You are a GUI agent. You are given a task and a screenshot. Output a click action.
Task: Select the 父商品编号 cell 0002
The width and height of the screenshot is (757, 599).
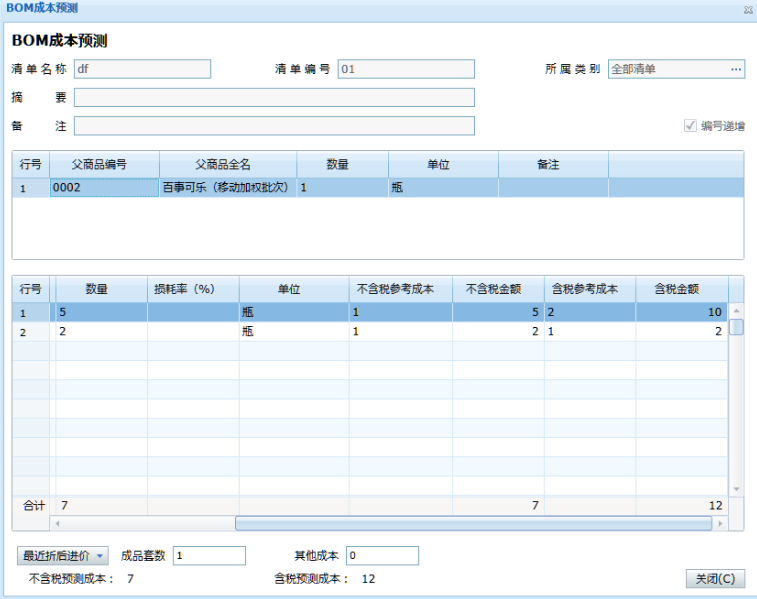click(104, 188)
